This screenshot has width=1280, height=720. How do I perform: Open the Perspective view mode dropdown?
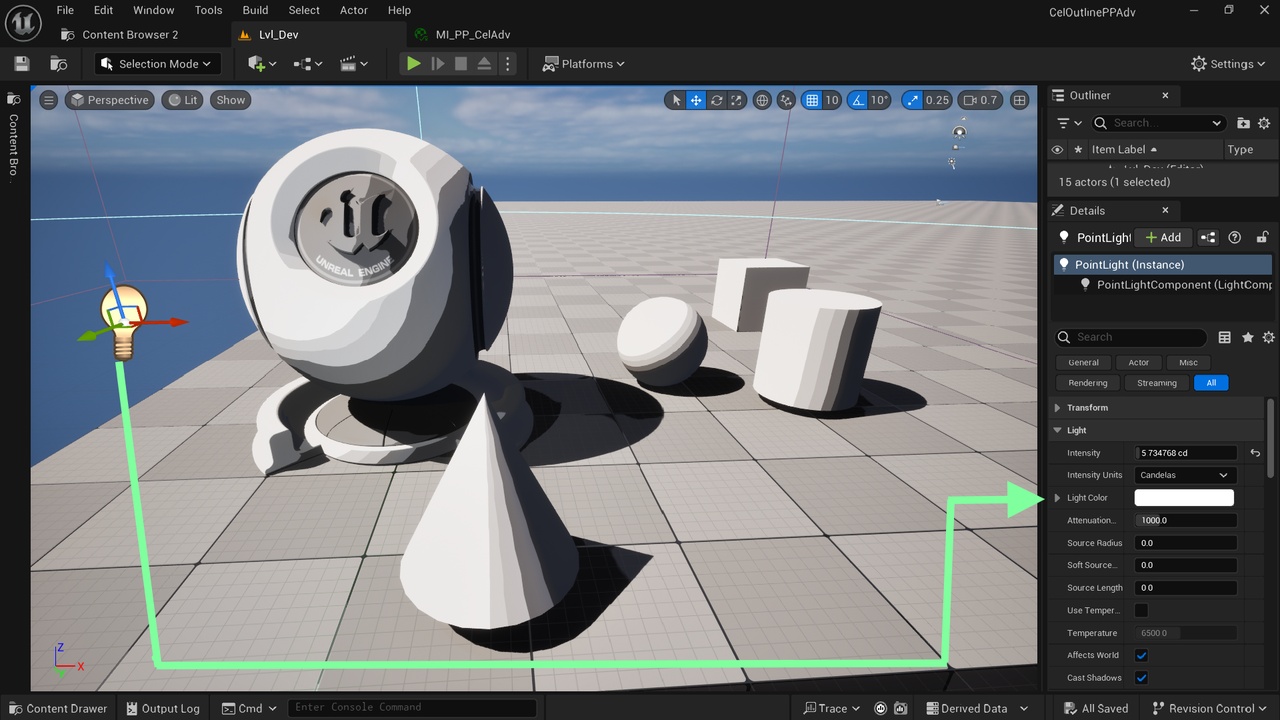click(x=108, y=100)
